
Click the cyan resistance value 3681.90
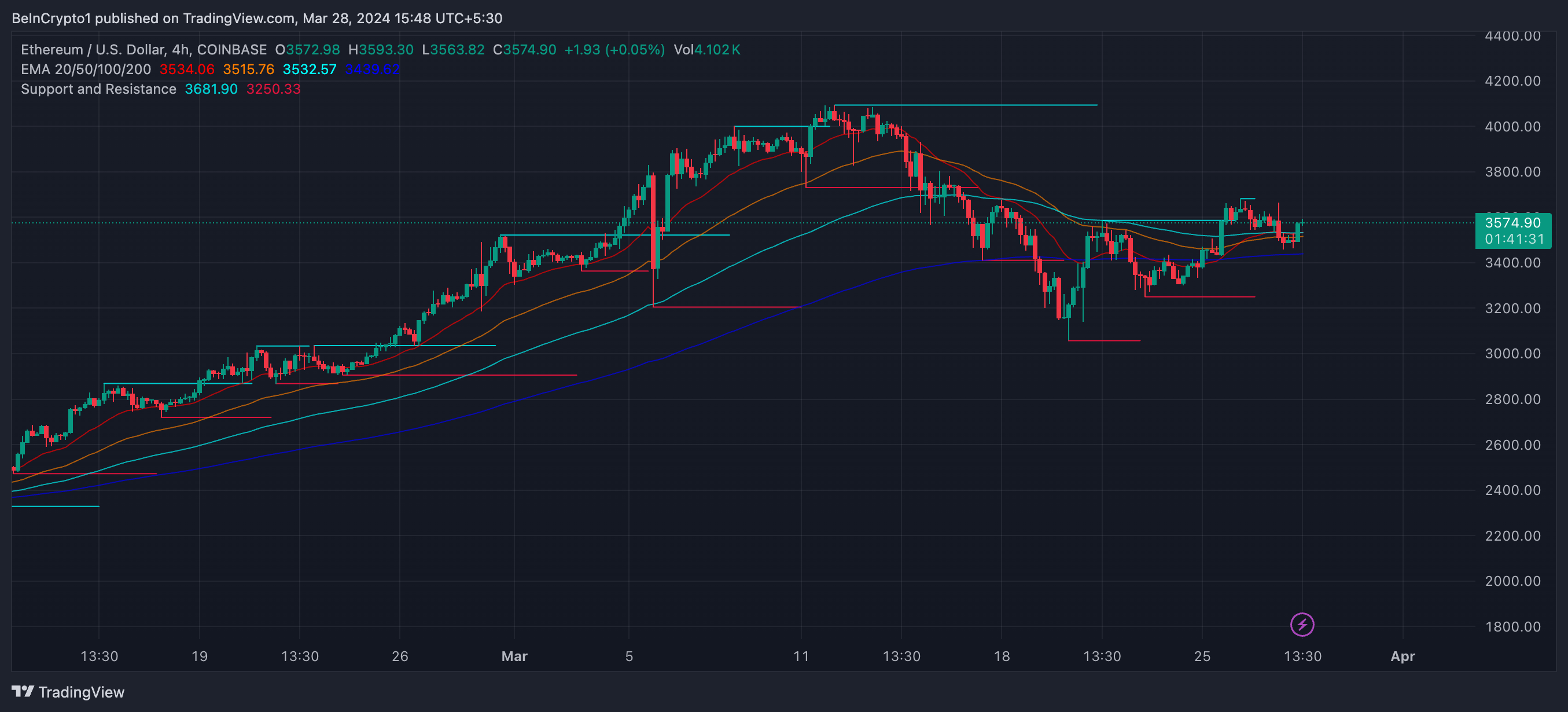click(x=211, y=89)
